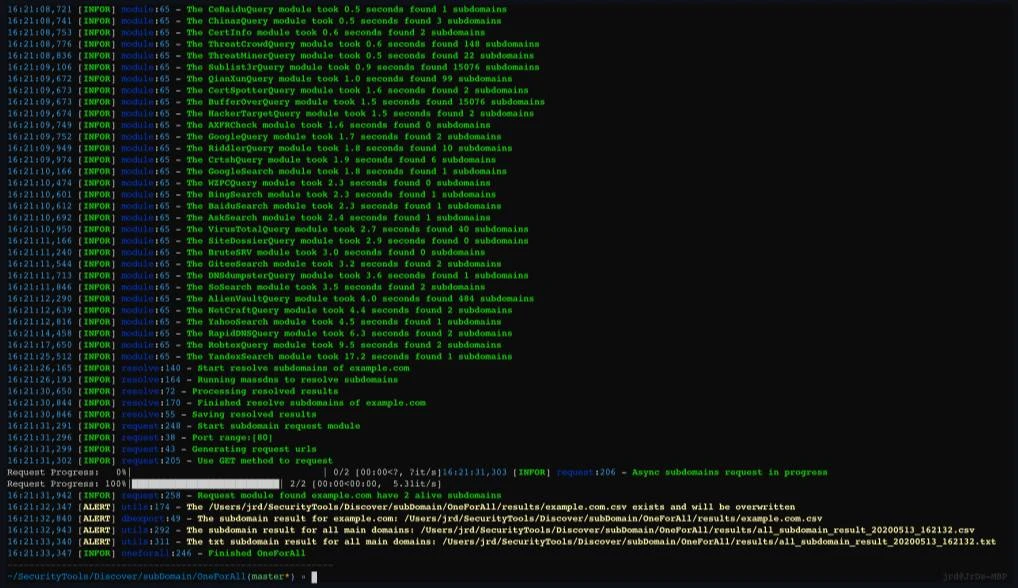The height and width of the screenshot is (588, 1018).
Task: Click the YandexSearch module name
Action: [240, 357]
